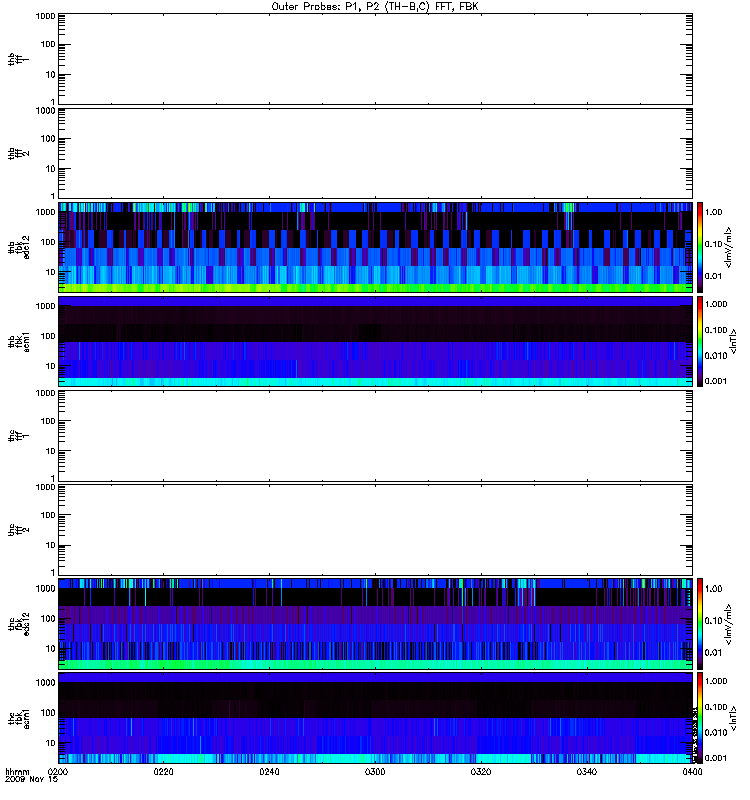Select the empty thb fff 2 panel
This screenshot has width=750, height=800.
click(375, 153)
